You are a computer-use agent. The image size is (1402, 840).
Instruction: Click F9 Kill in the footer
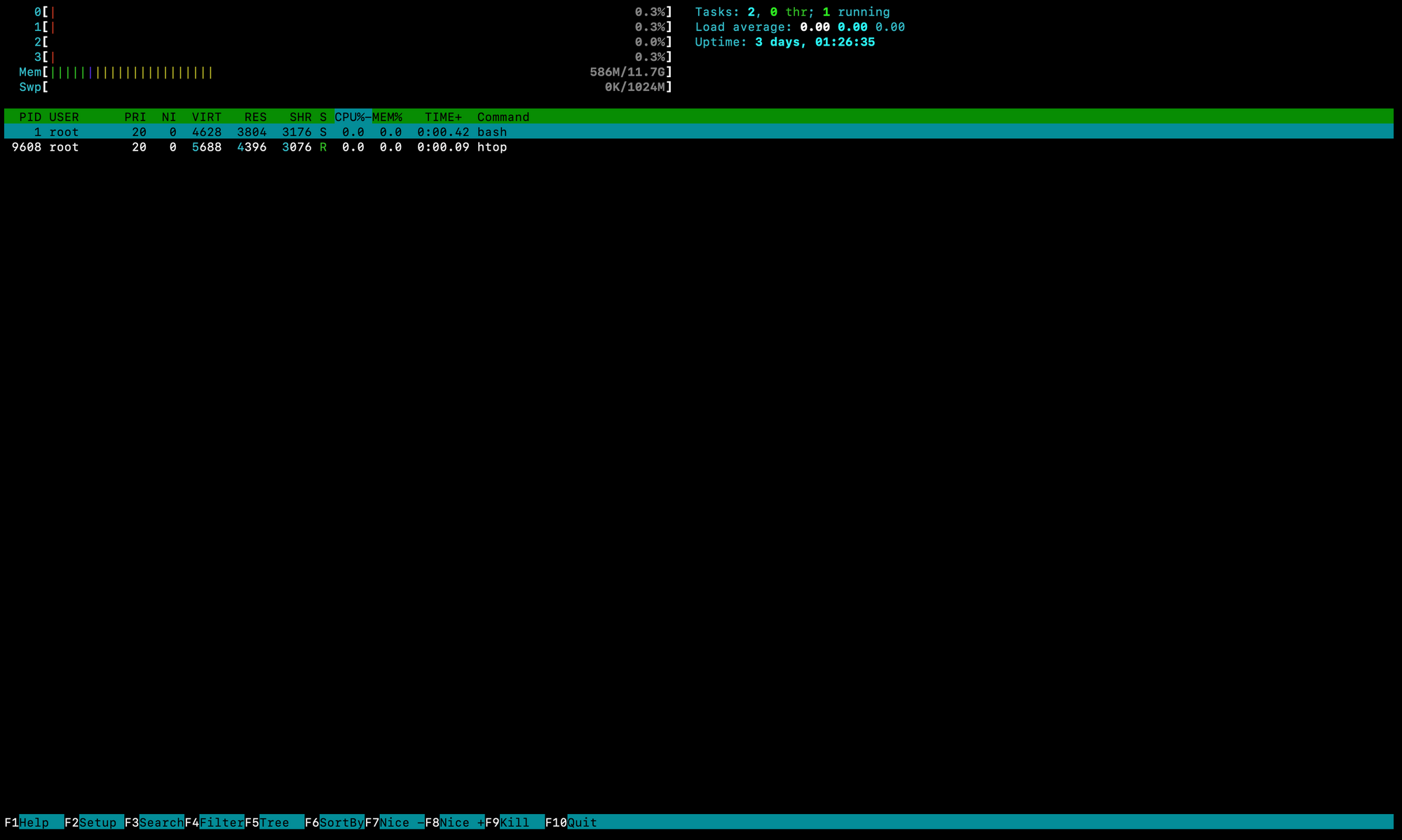(x=515, y=822)
